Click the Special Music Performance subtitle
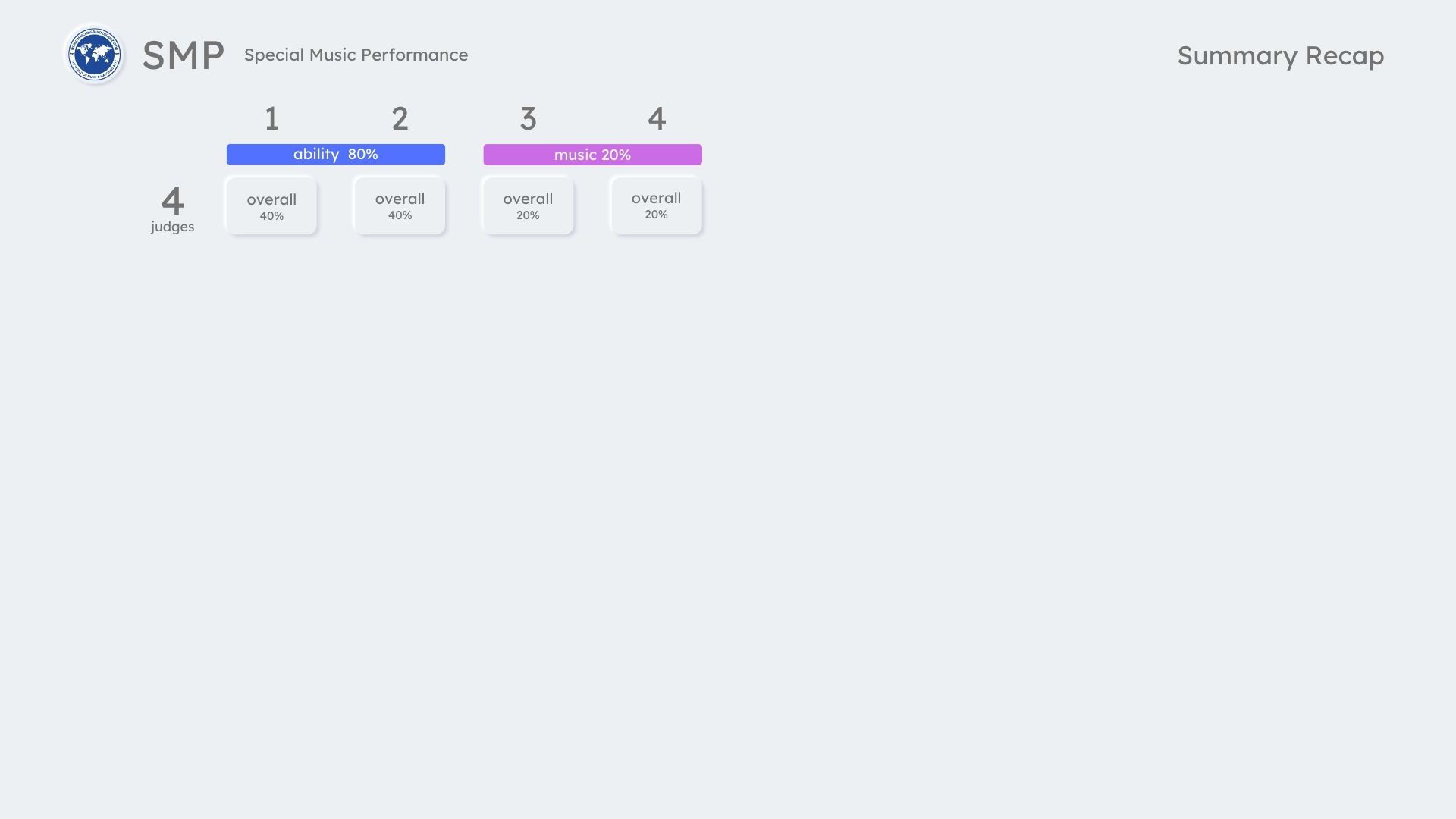 coord(356,55)
